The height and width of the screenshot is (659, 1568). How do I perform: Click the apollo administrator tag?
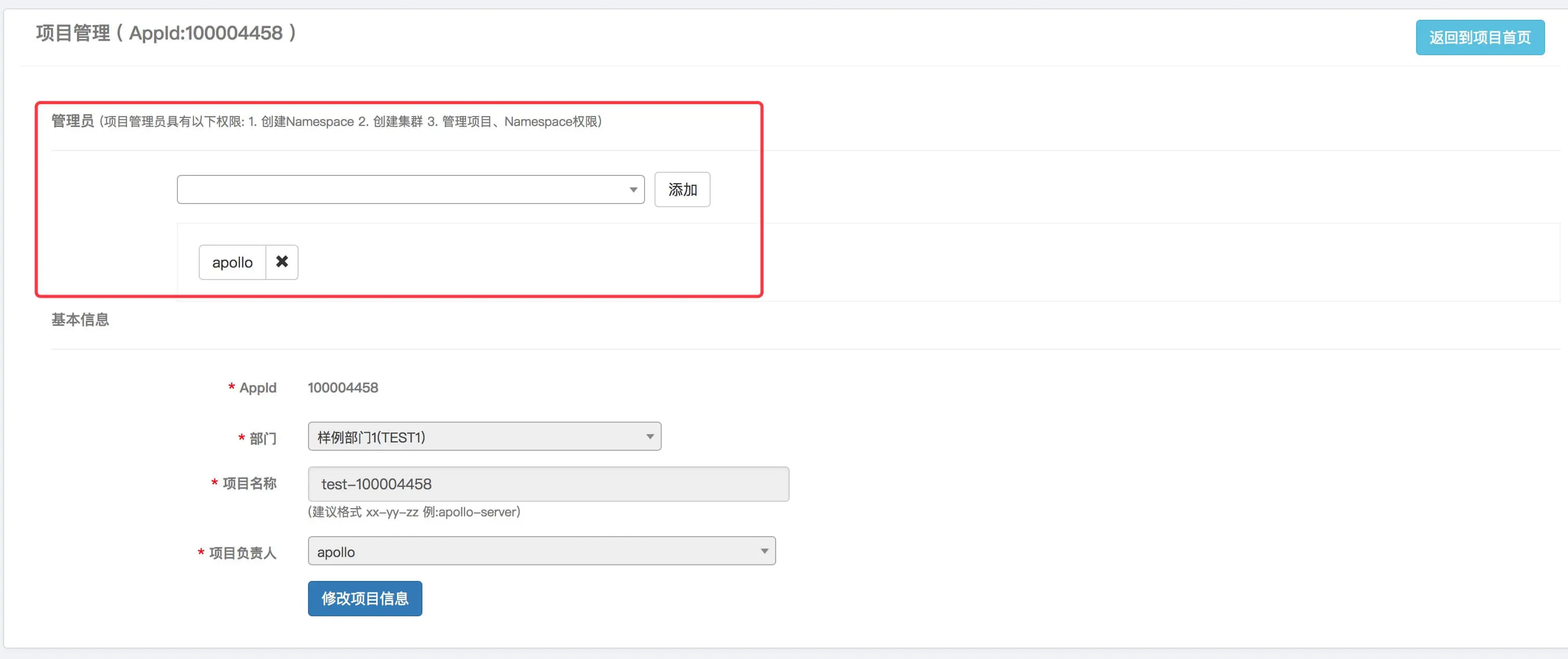coord(232,262)
